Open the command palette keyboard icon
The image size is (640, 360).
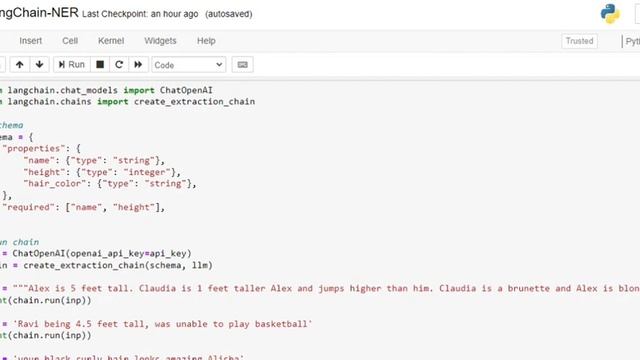(242, 64)
